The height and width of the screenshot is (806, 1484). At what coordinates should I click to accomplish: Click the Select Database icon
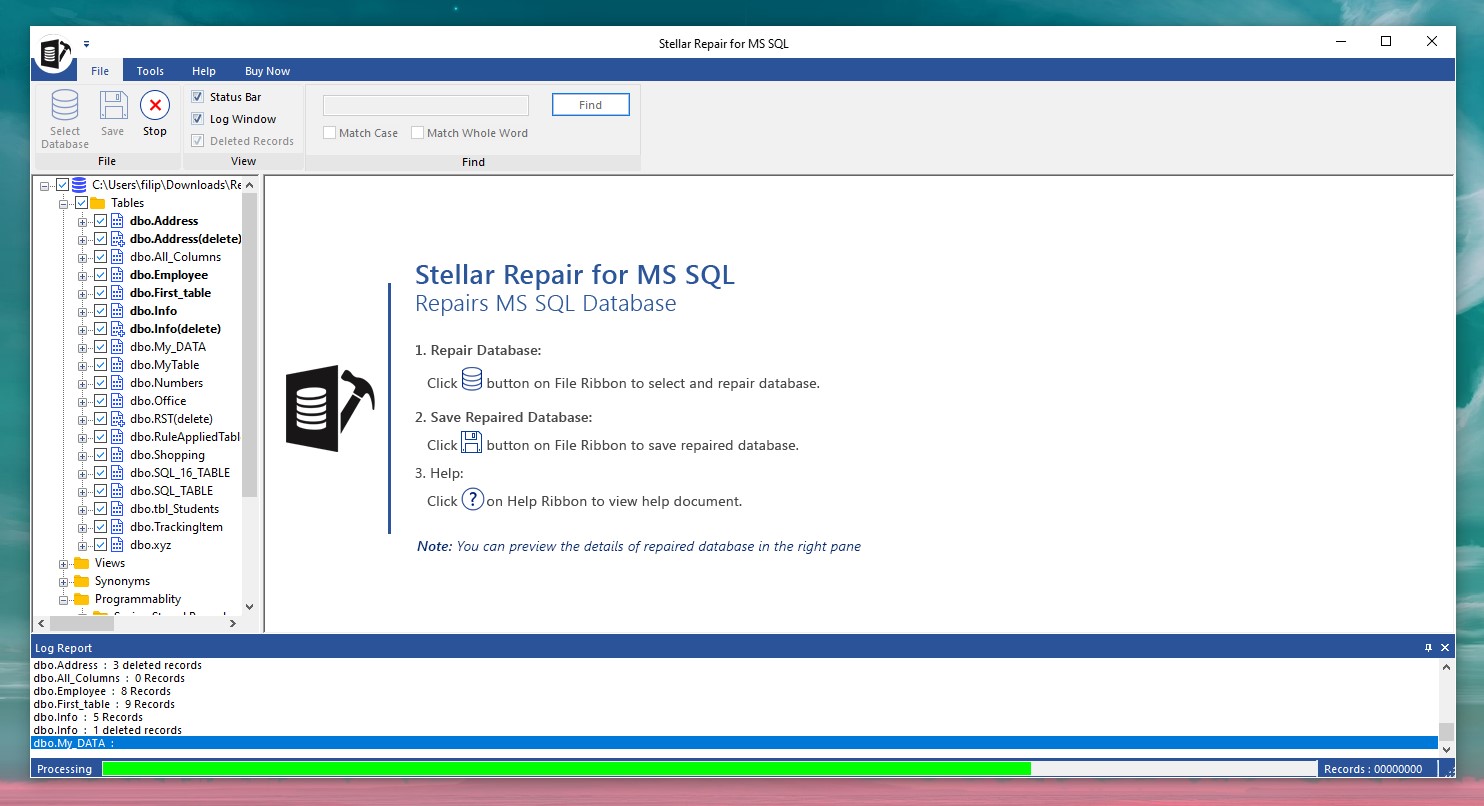click(65, 105)
